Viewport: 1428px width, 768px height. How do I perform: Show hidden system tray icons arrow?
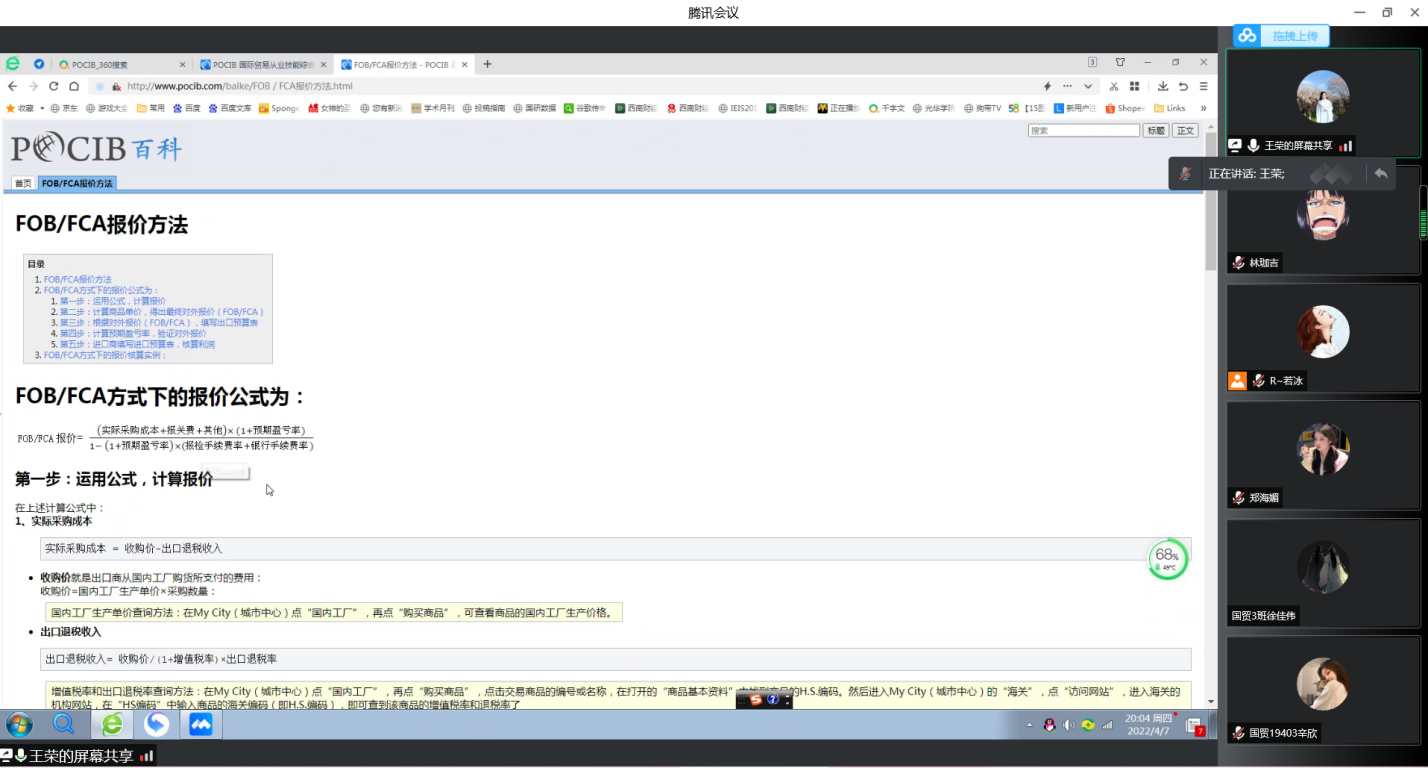[x=1029, y=725]
